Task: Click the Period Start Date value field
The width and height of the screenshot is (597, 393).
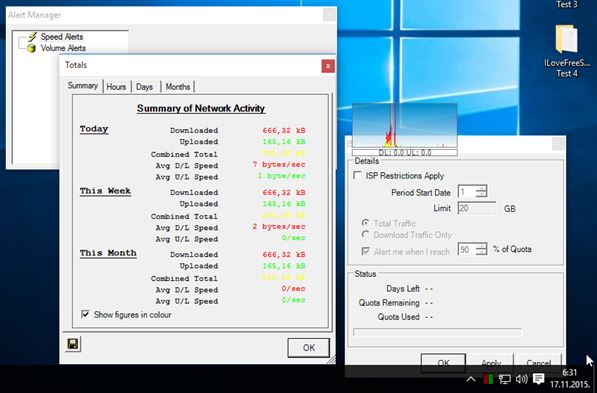Action: (x=467, y=191)
